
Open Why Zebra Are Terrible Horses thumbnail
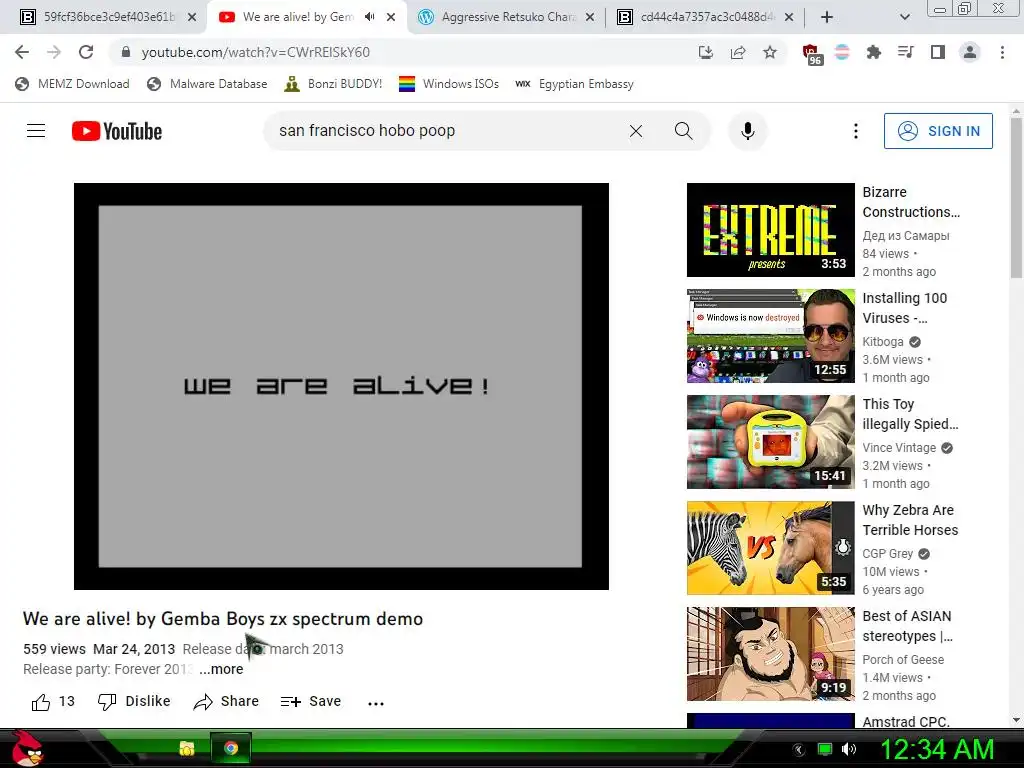point(771,548)
